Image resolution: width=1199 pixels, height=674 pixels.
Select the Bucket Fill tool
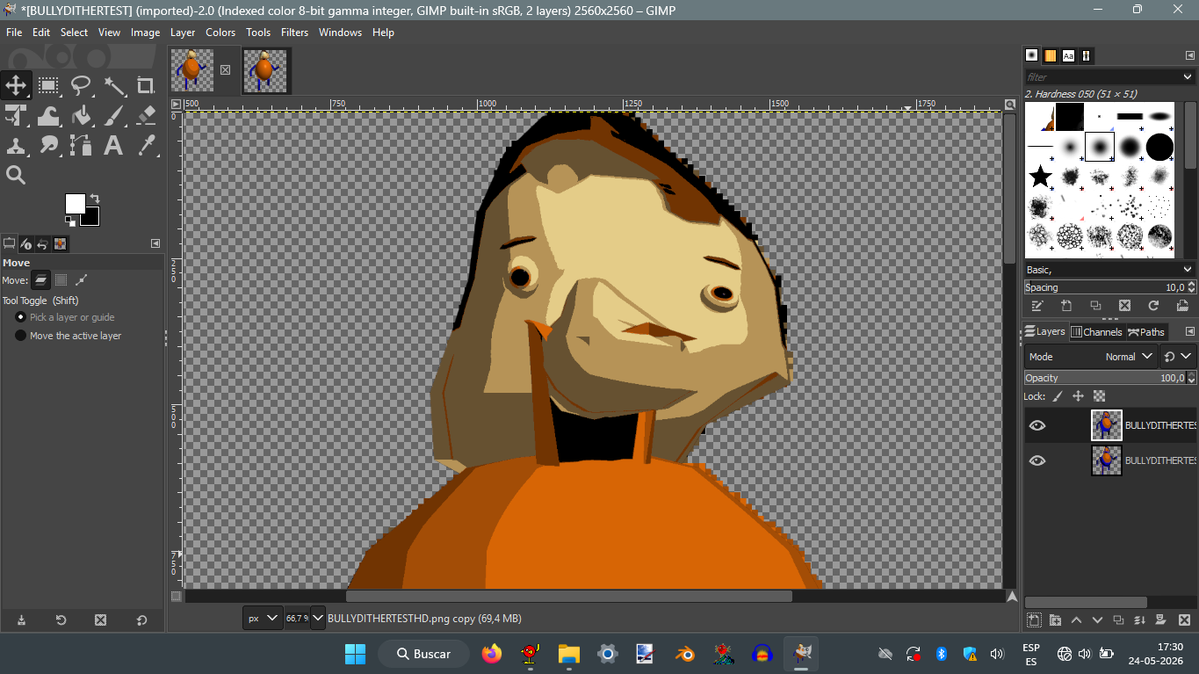80,116
